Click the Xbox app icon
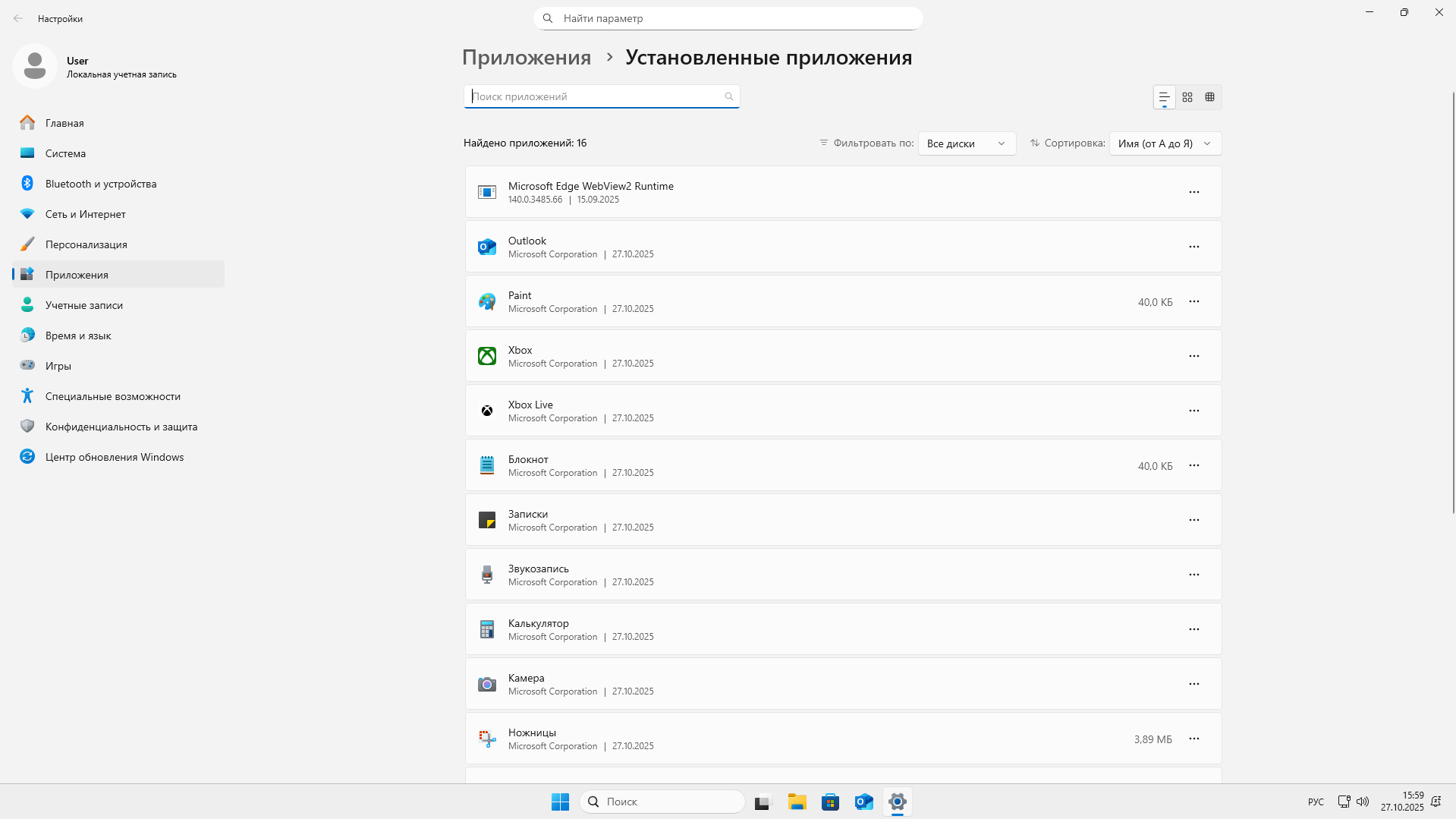This screenshot has height=819, width=1456. coord(486,355)
